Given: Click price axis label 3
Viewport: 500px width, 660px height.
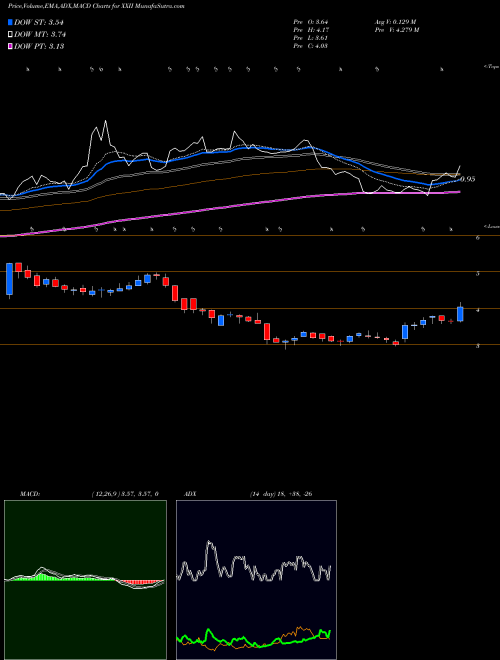Looking at the screenshot, I should 478,346.
